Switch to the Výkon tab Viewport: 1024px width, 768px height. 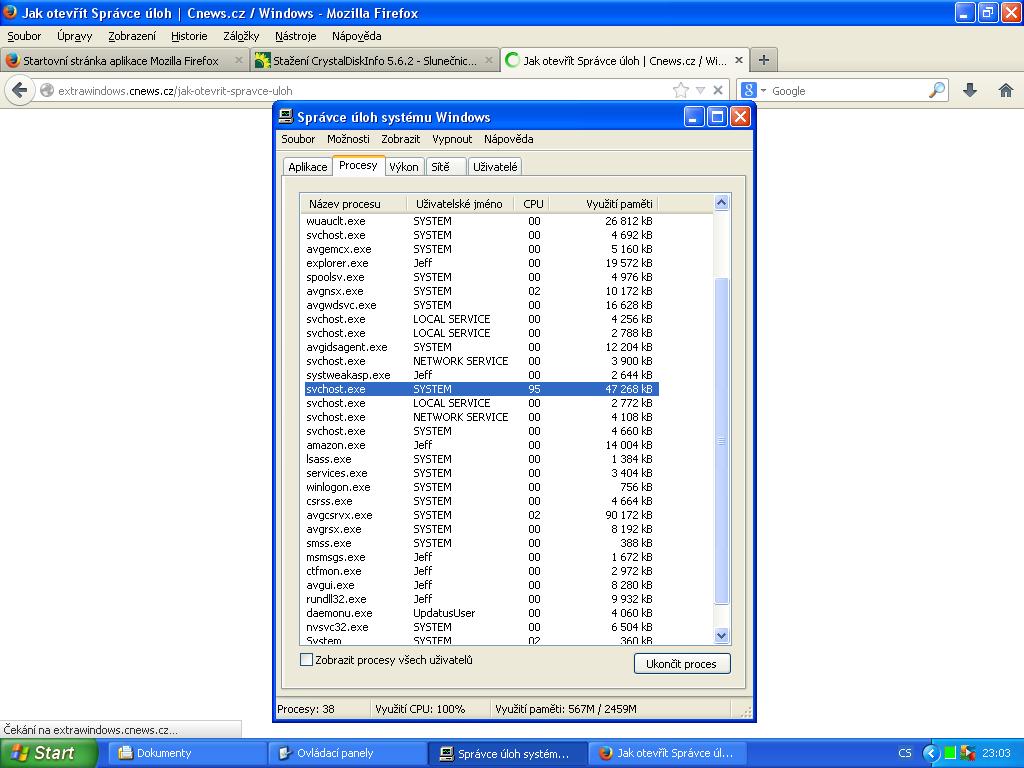404,167
